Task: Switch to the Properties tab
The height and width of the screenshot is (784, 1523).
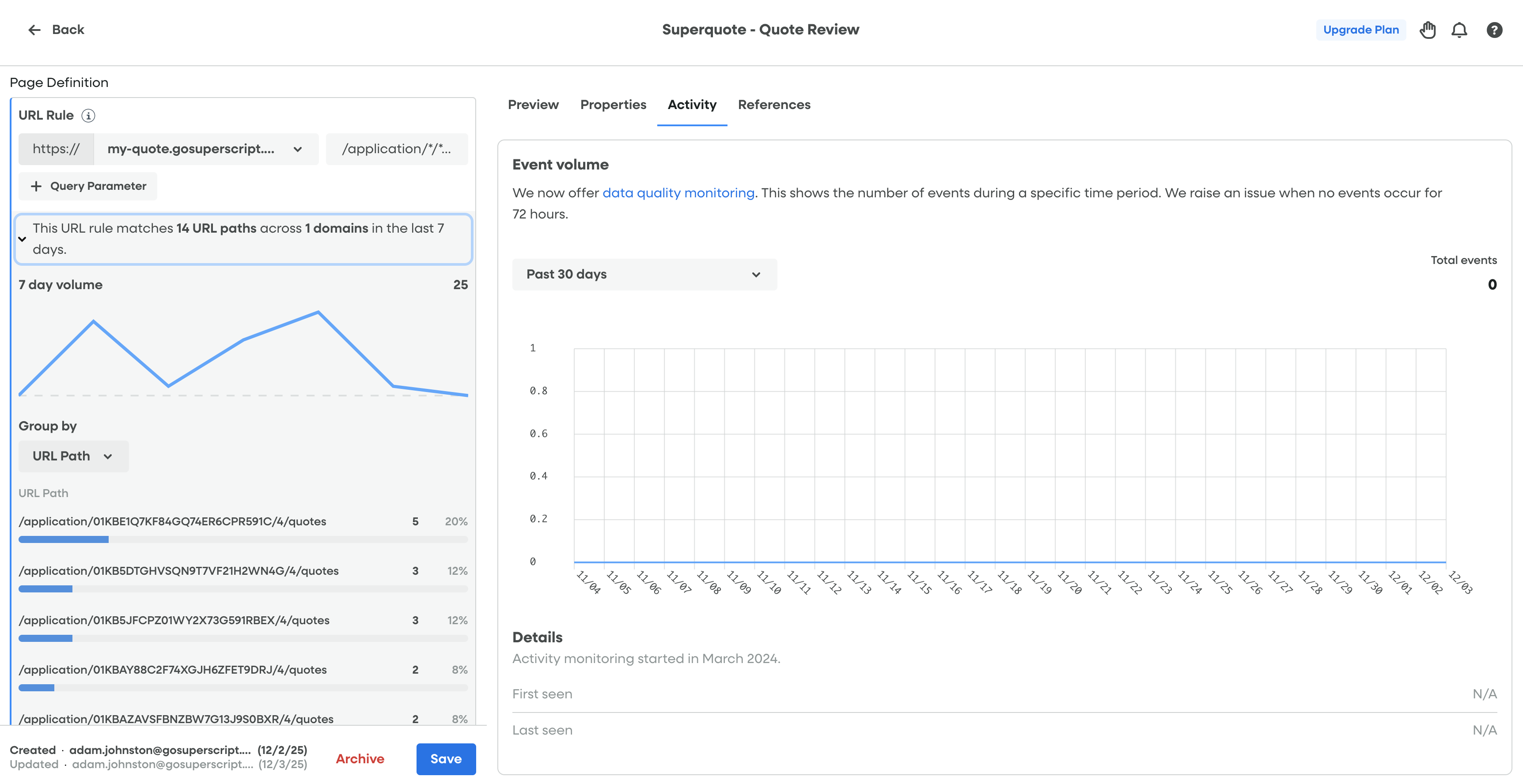Action: click(613, 105)
